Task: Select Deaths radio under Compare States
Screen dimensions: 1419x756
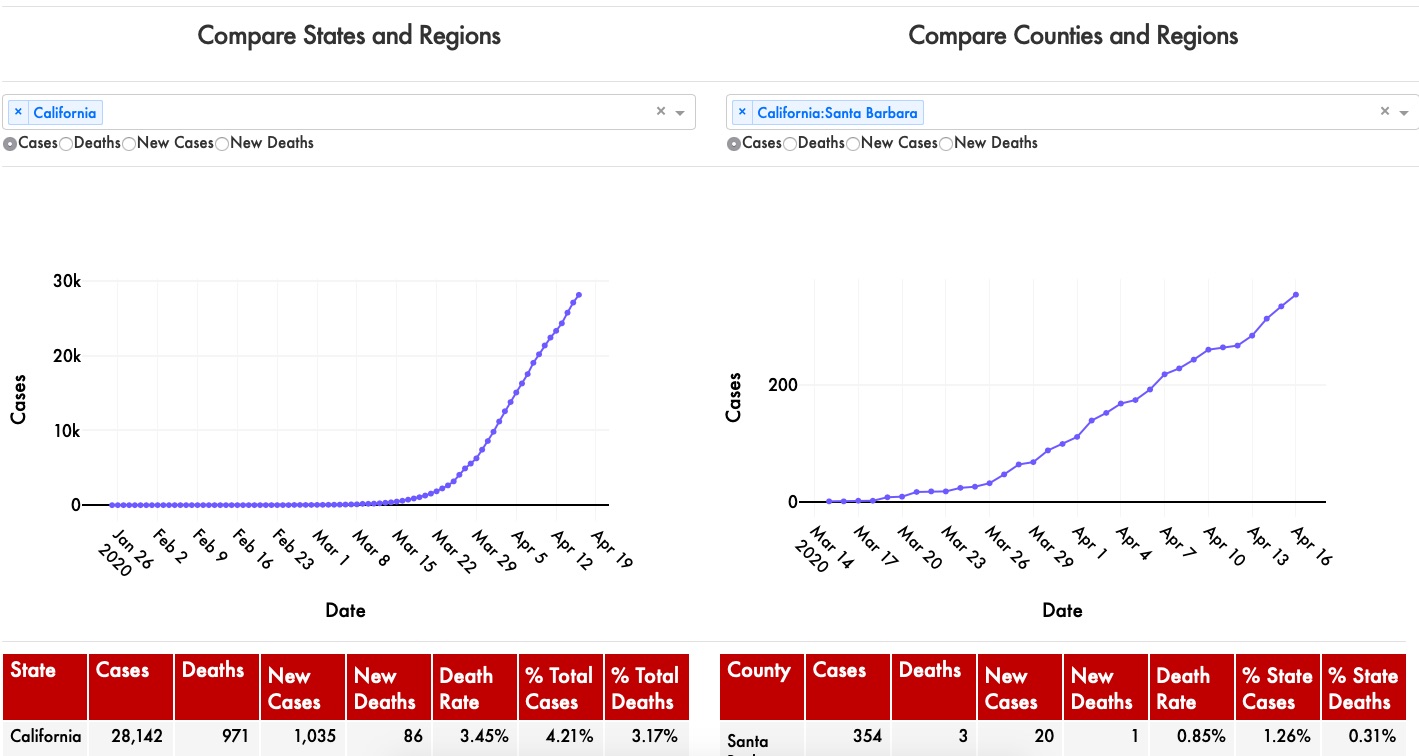Action: click(66, 143)
